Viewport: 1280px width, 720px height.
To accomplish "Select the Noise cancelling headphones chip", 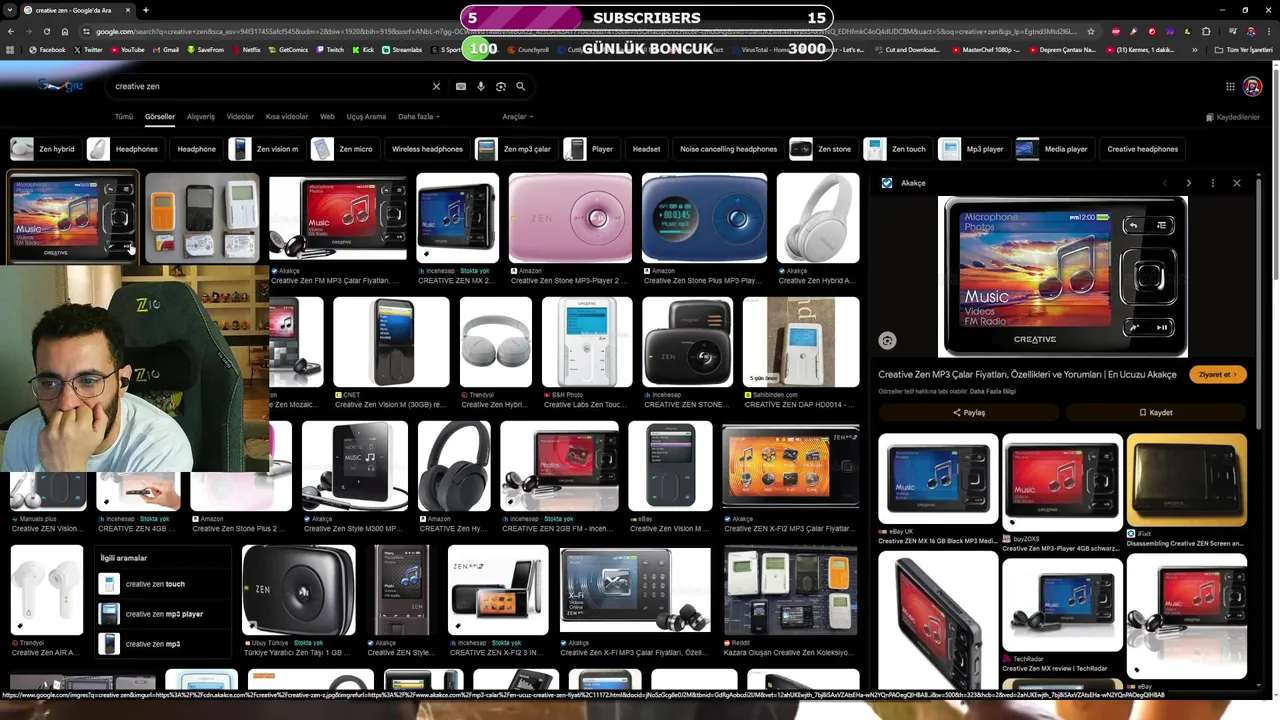I will click(x=728, y=149).
